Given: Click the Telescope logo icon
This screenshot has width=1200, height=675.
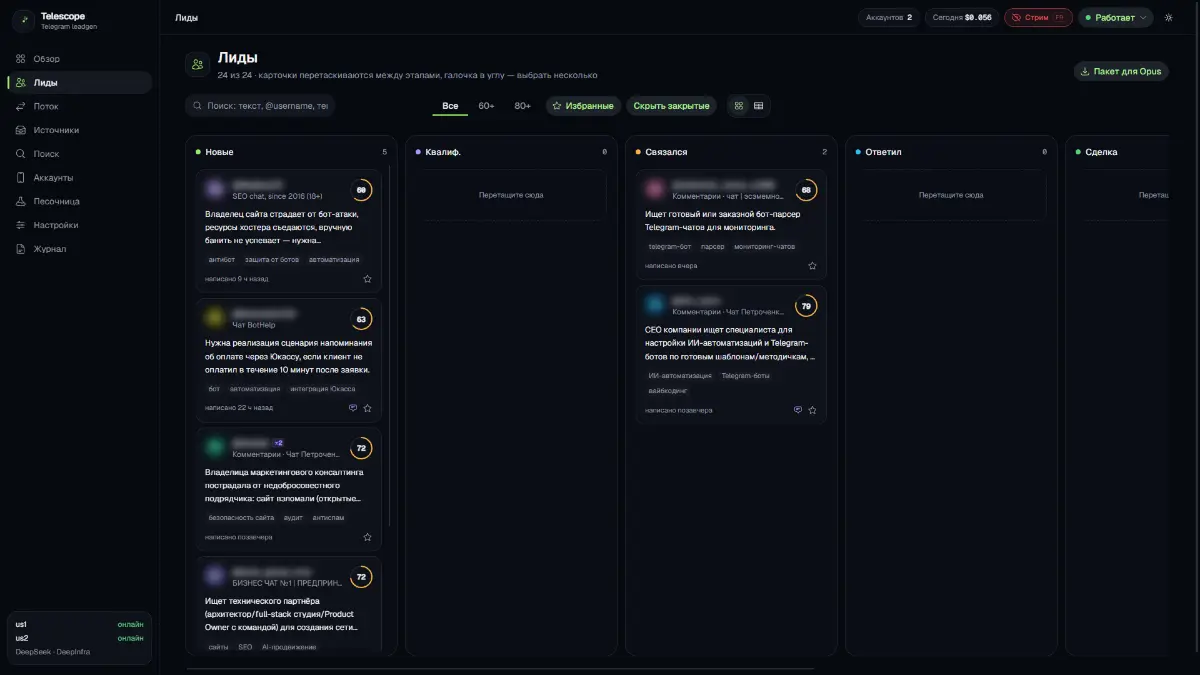Looking at the screenshot, I should click(x=24, y=21).
